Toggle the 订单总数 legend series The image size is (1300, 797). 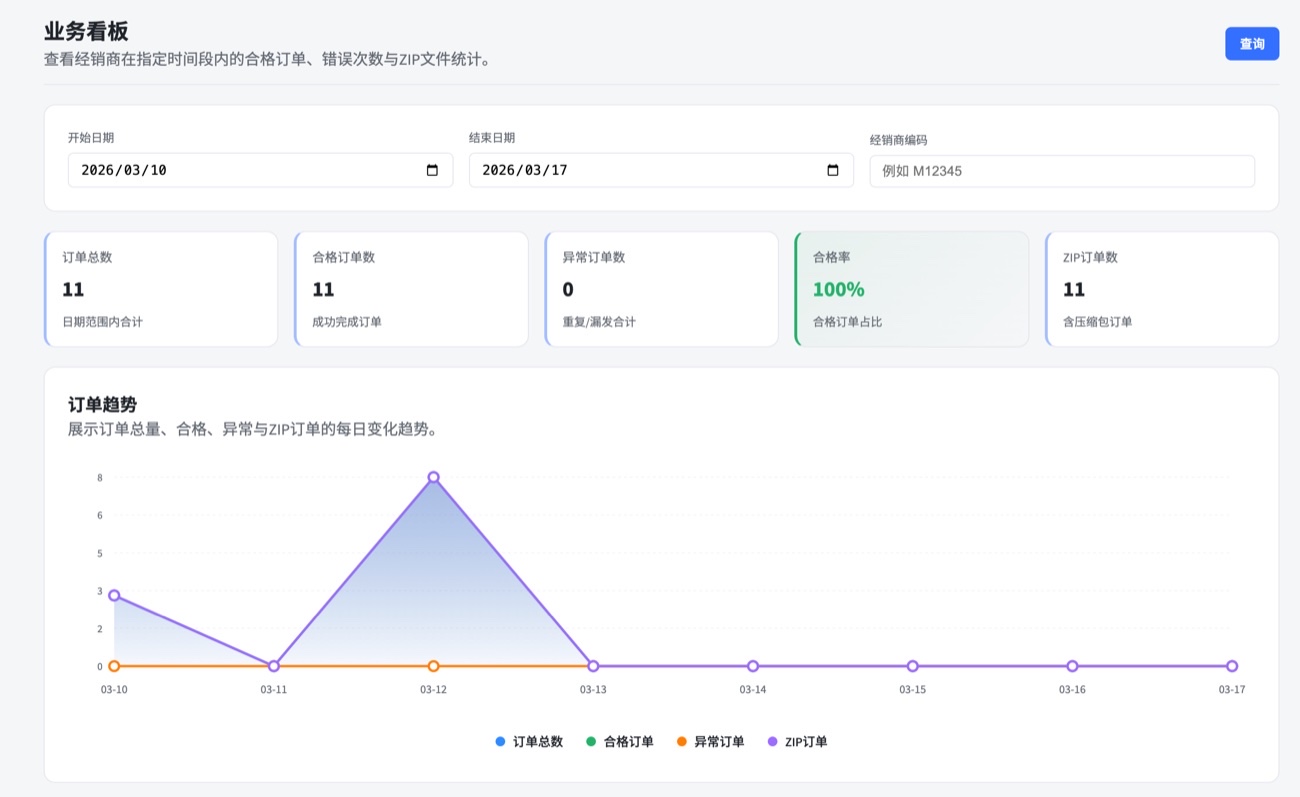pyautogui.click(x=529, y=742)
